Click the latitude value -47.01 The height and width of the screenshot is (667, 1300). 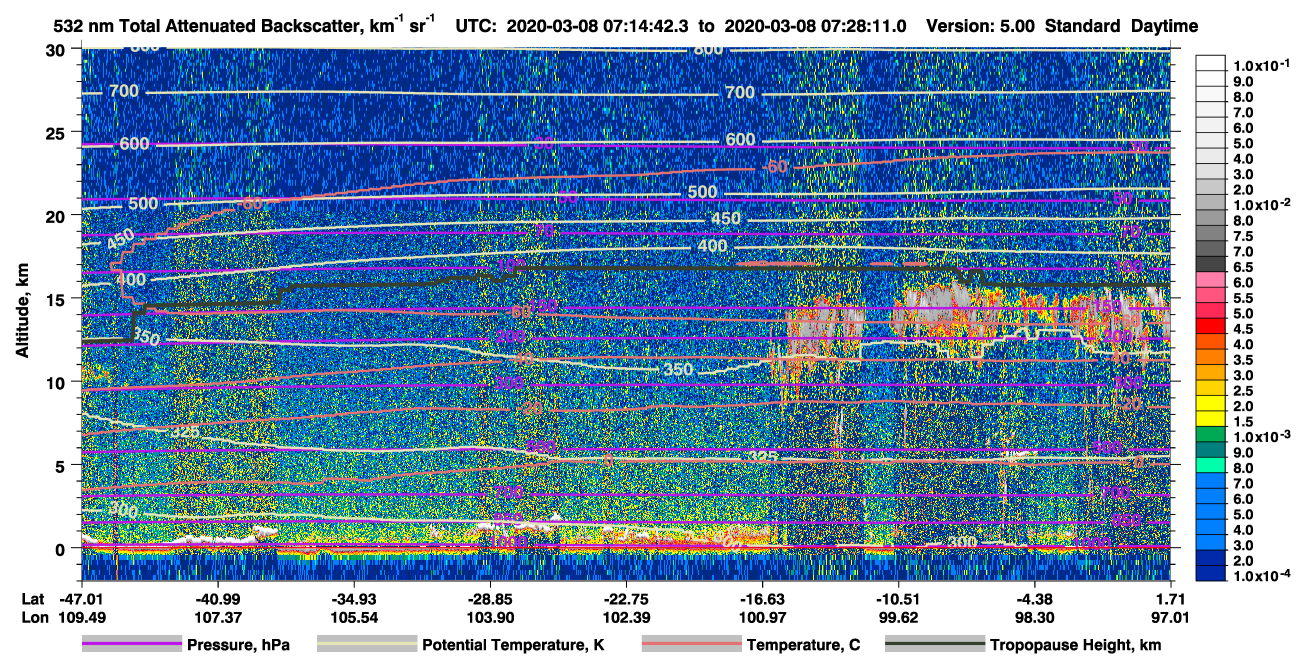tap(82, 600)
